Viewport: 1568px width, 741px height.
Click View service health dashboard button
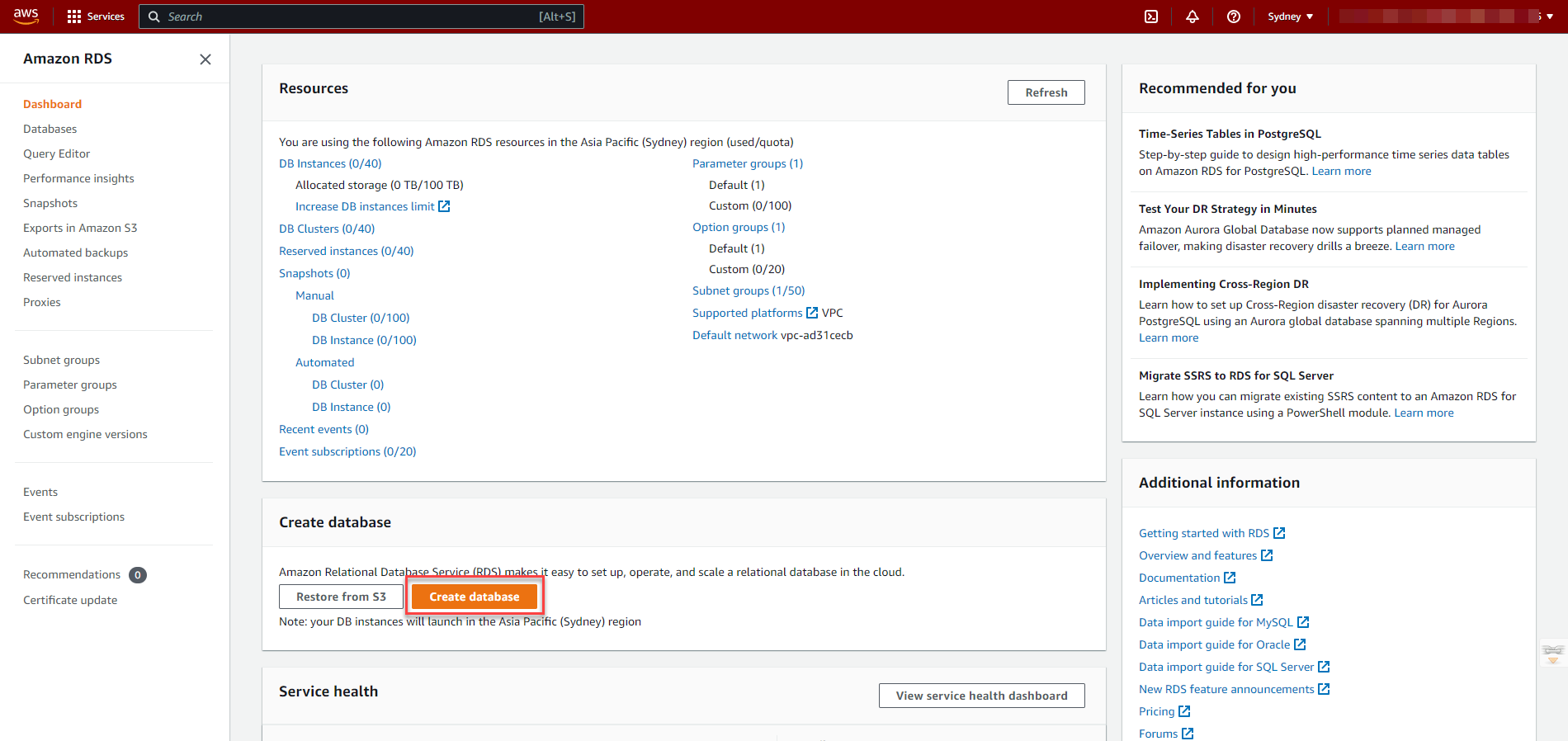981,696
